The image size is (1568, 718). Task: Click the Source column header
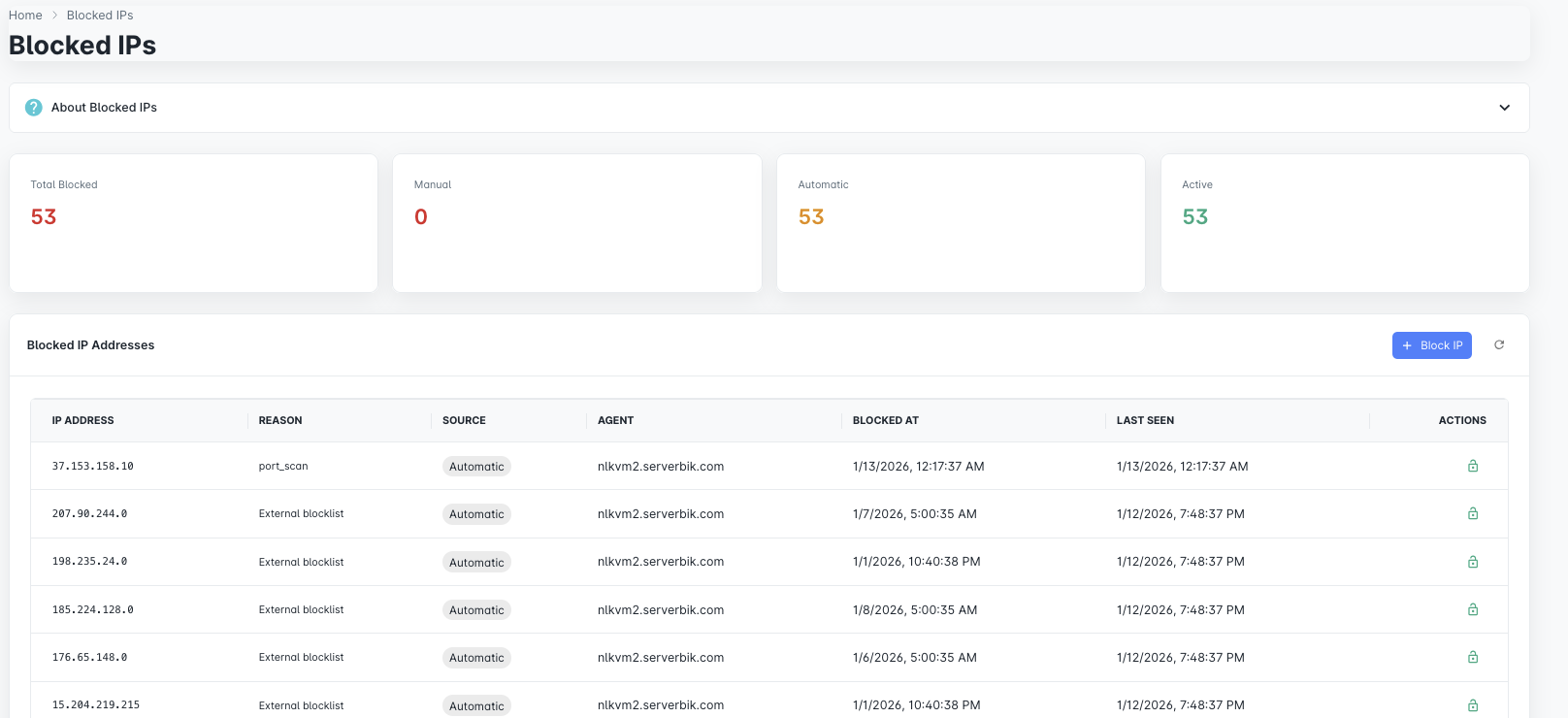(464, 420)
